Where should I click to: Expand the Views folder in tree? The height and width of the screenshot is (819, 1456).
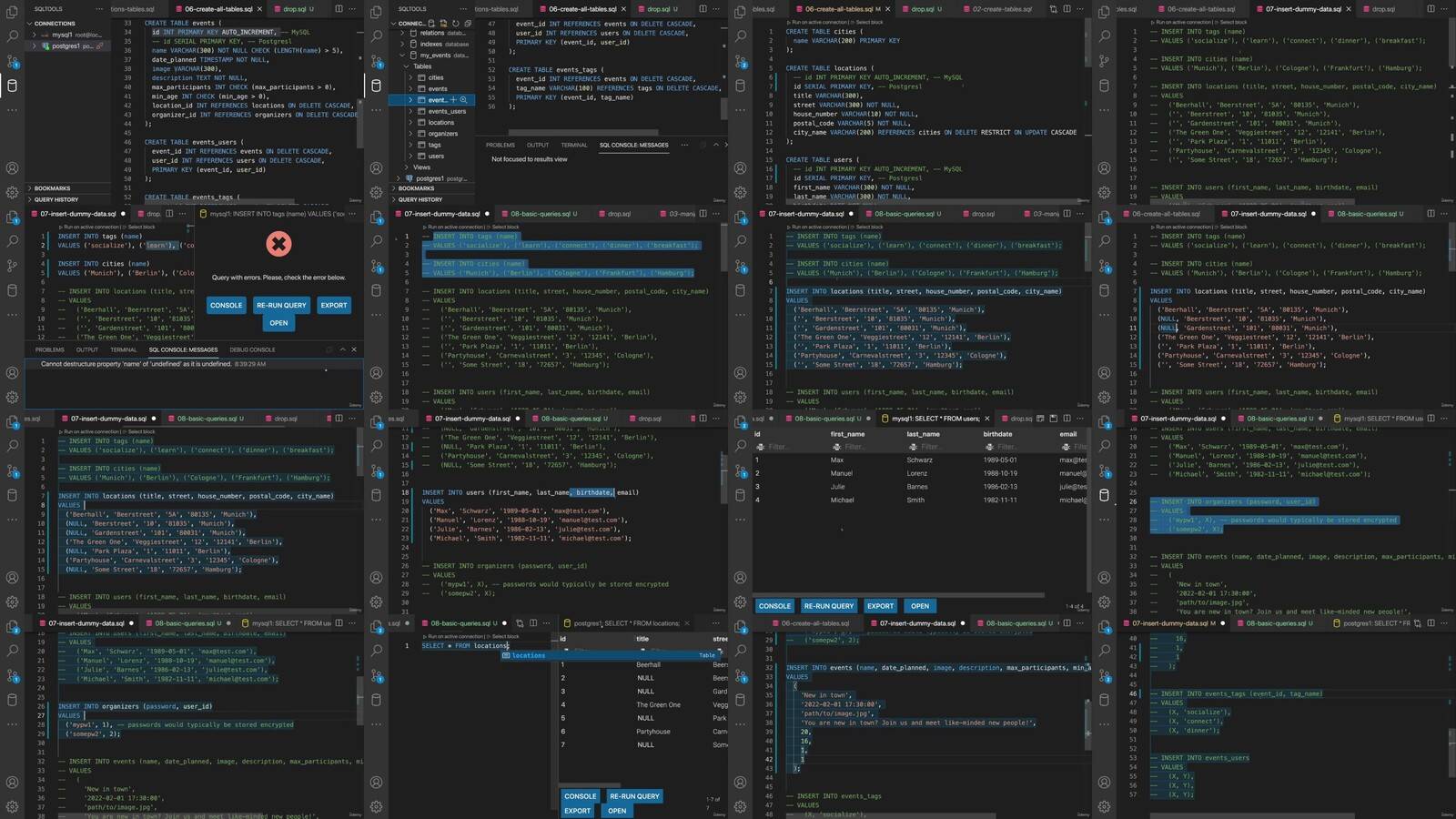(406, 167)
